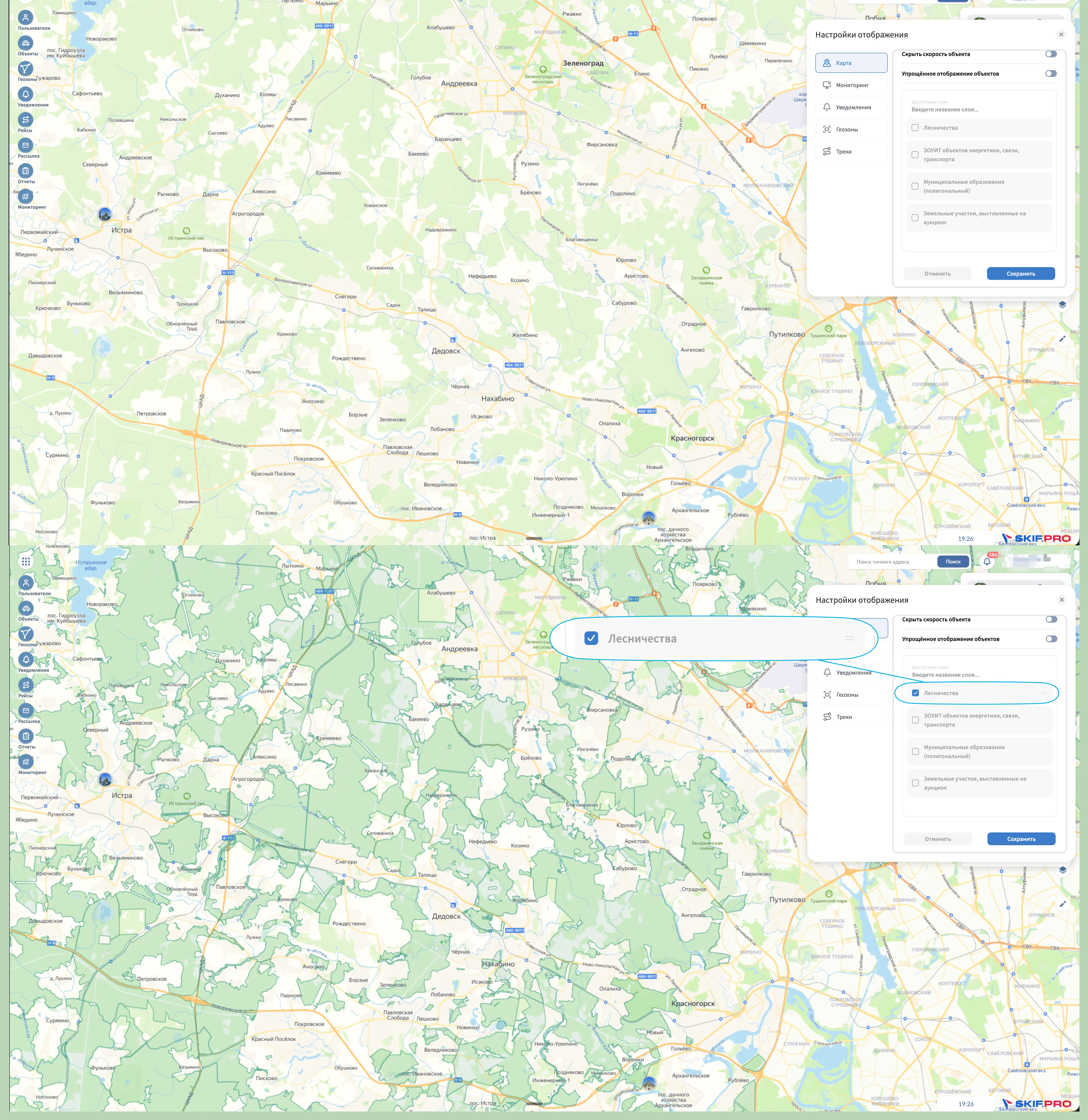The image size is (1088, 1120).
Task: Click the notification bell with 586 badge
Action: click(x=987, y=561)
